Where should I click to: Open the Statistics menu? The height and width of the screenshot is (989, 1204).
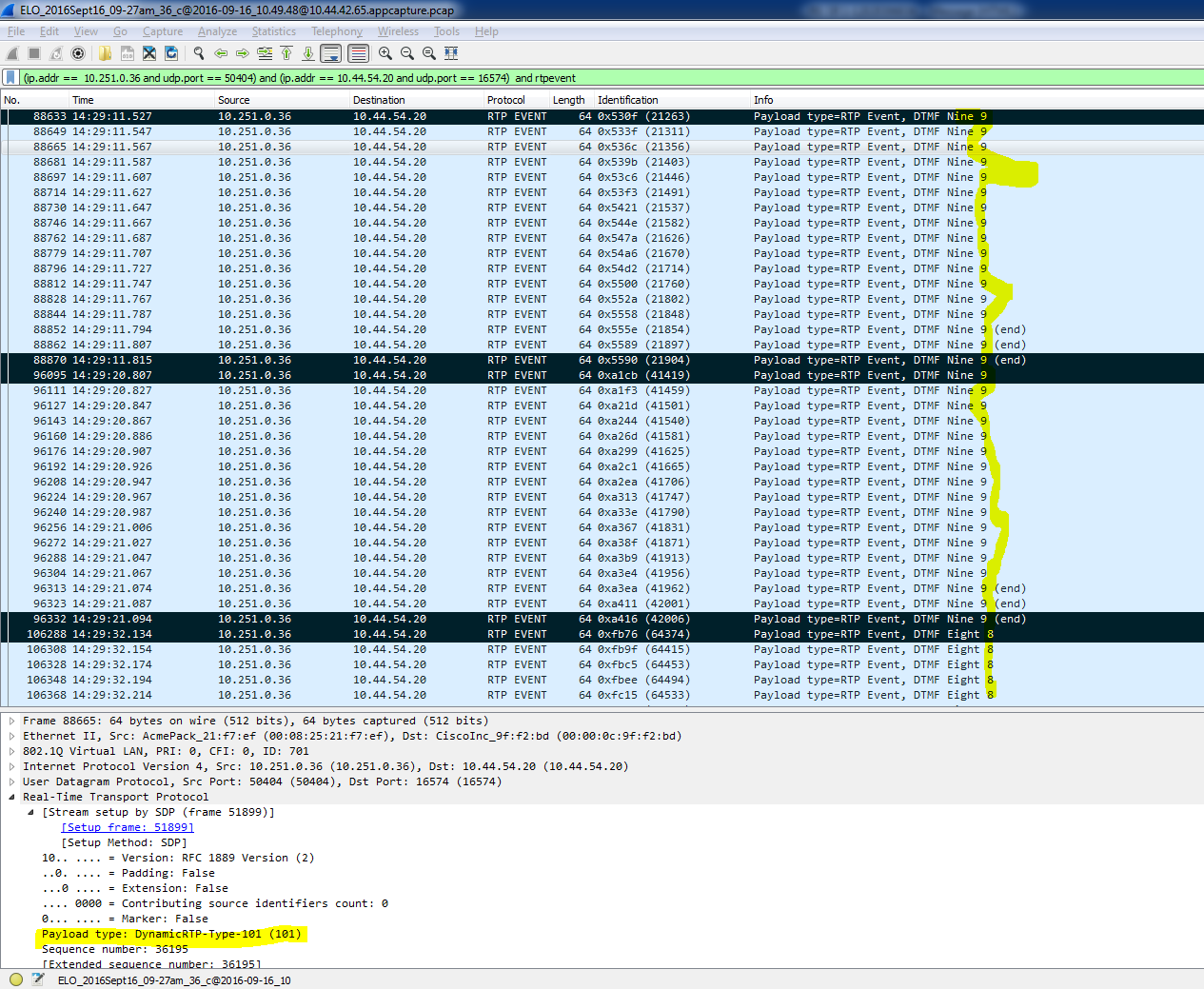coord(274,31)
